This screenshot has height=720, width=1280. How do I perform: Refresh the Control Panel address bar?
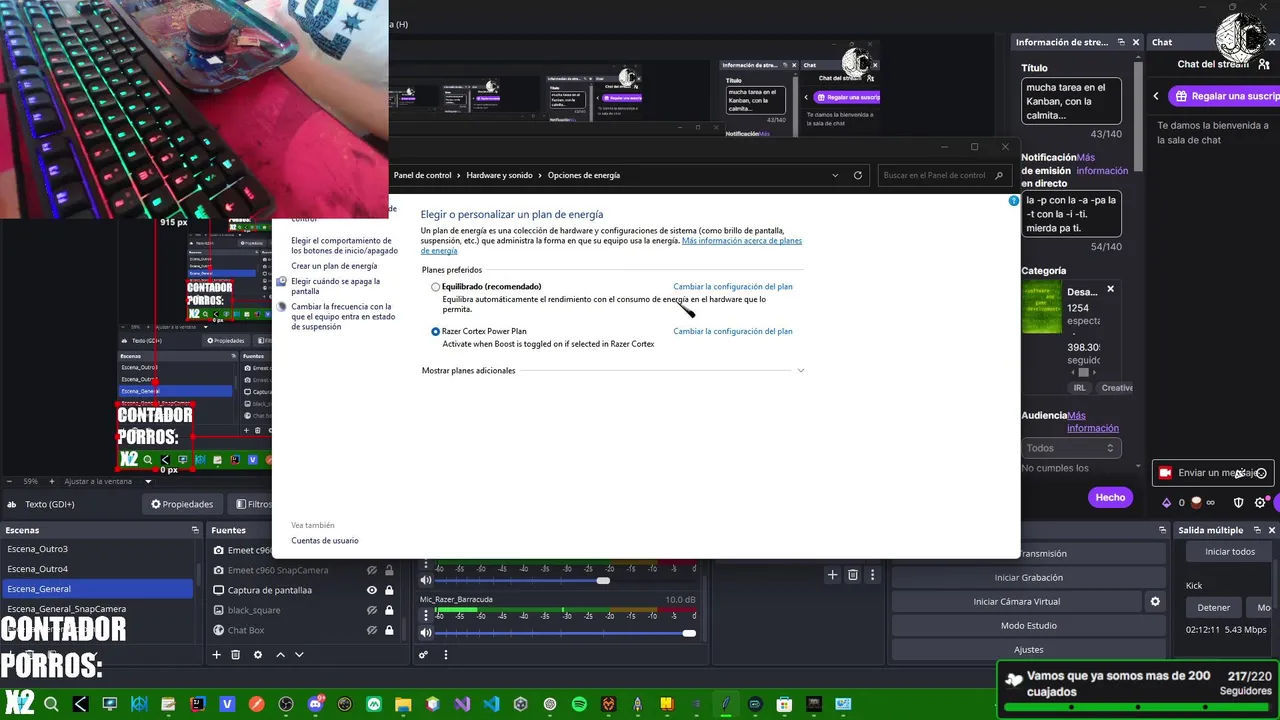[x=857, y=175]
